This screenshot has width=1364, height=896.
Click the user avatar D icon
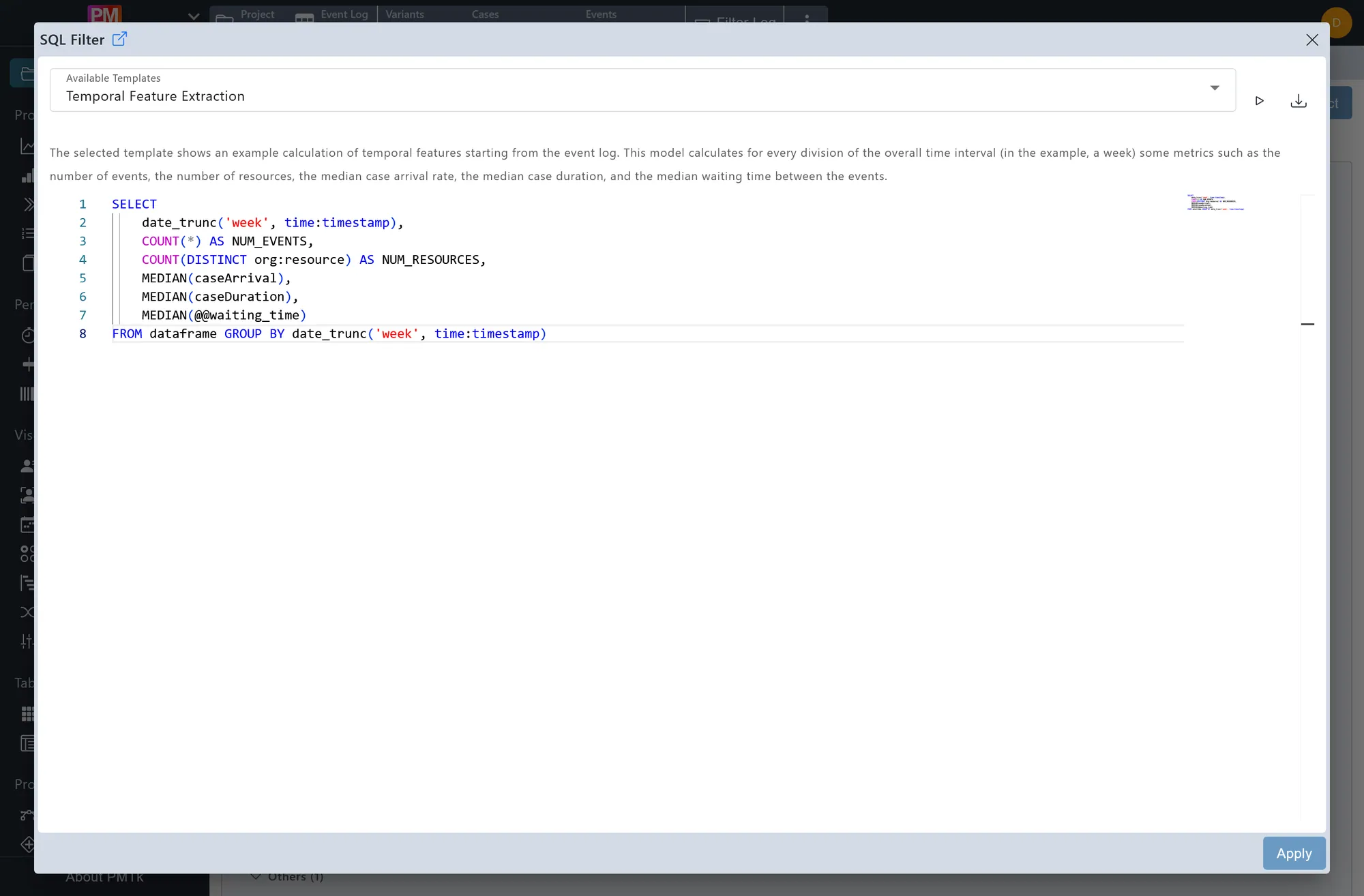coord(1336,23)
